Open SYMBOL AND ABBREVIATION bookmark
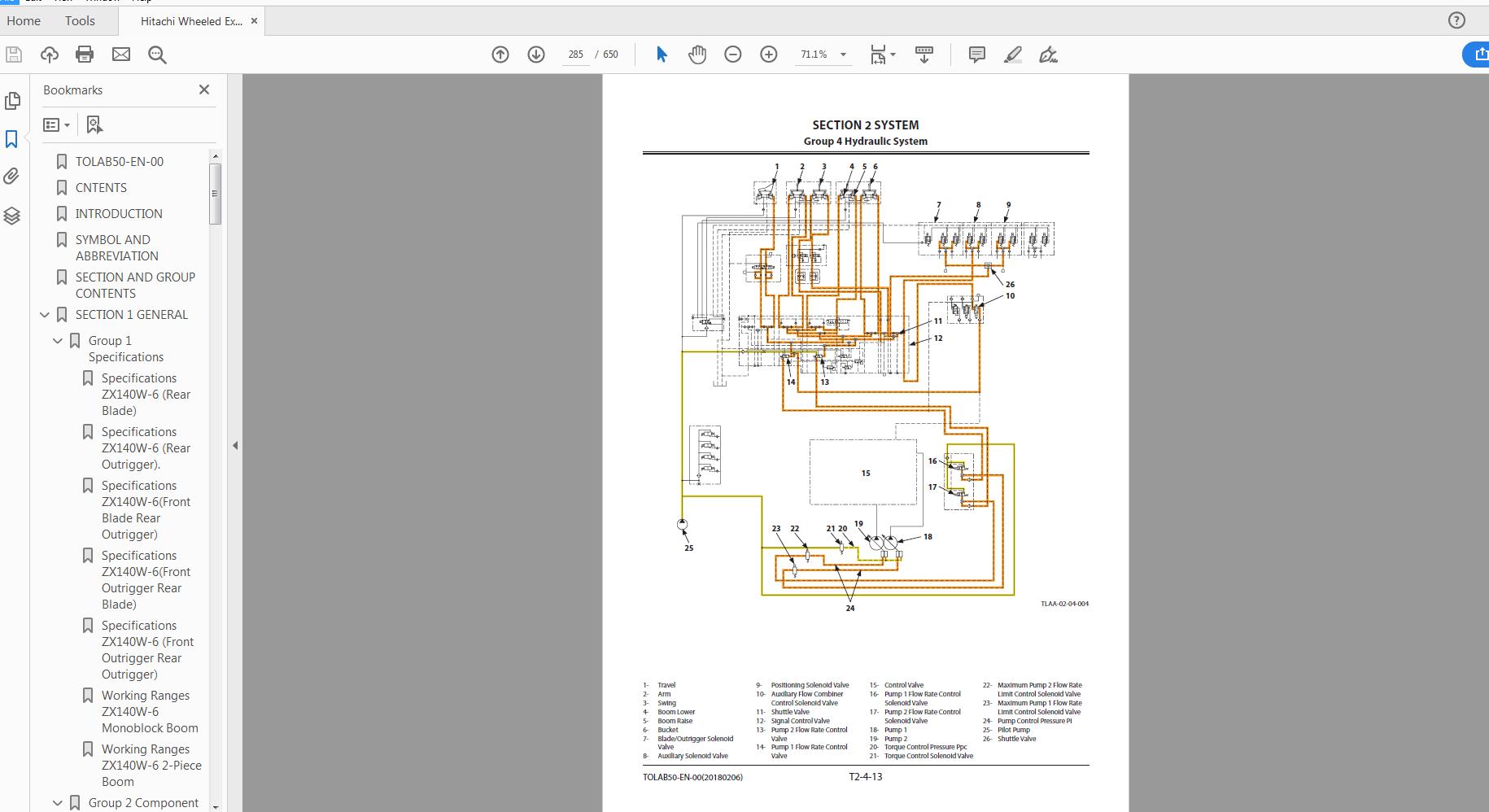 [x=116, y=248]
